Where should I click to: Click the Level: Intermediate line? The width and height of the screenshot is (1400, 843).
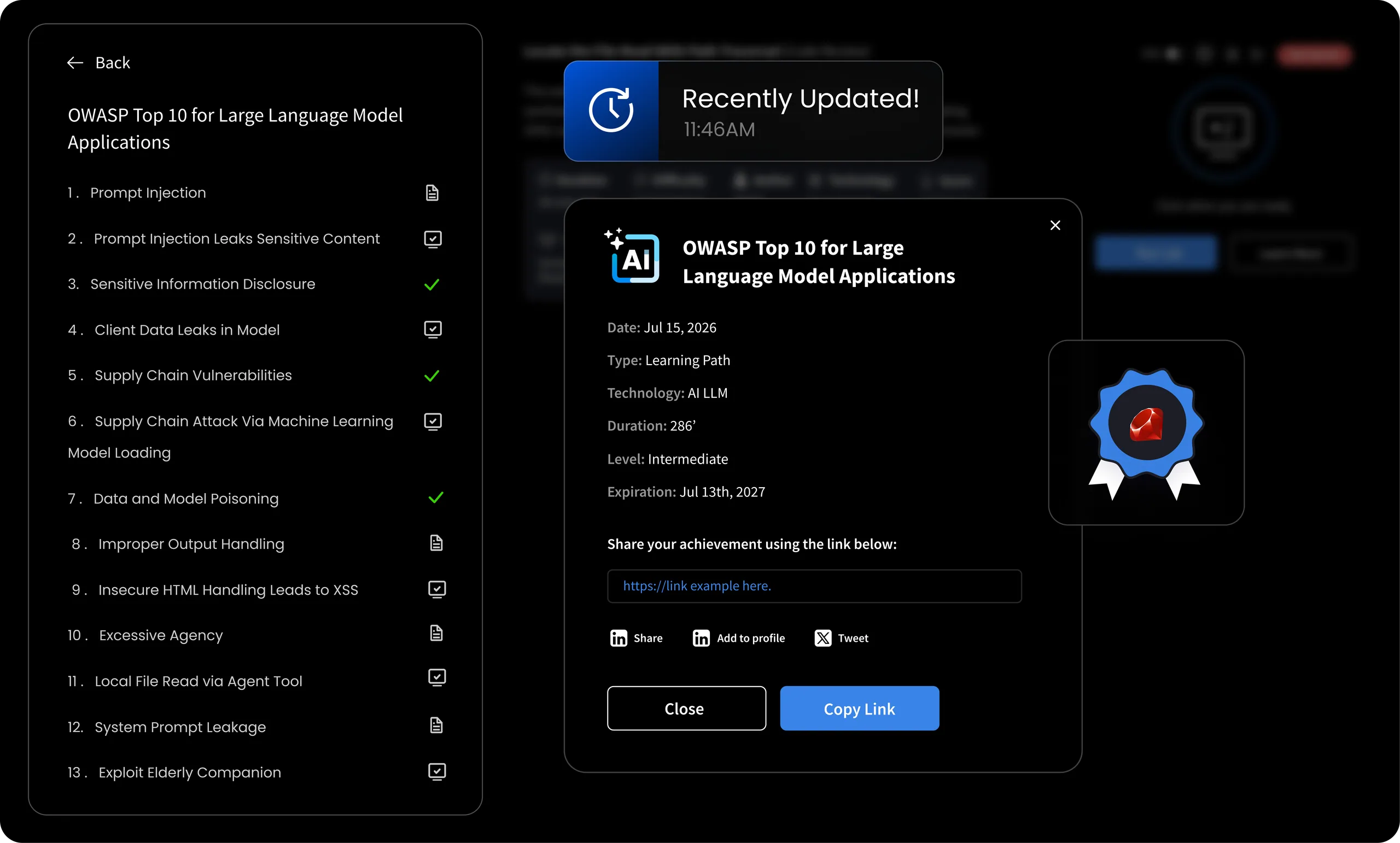[668, 459]
